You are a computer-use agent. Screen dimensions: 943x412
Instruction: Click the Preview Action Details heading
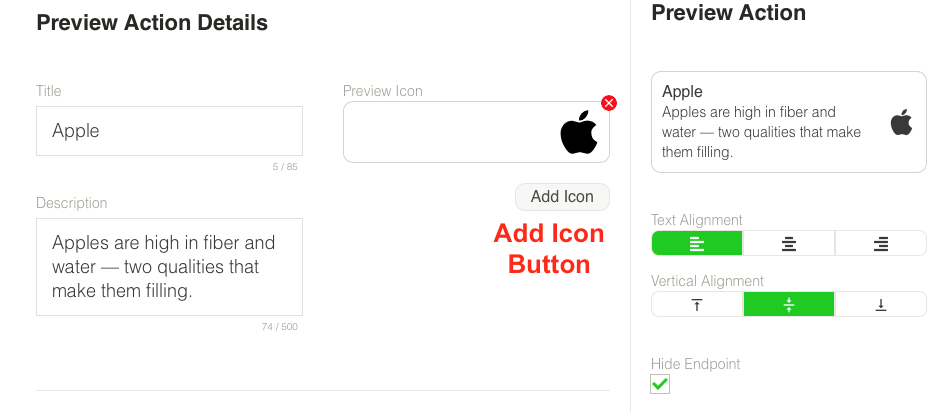[x=152, y=22]
